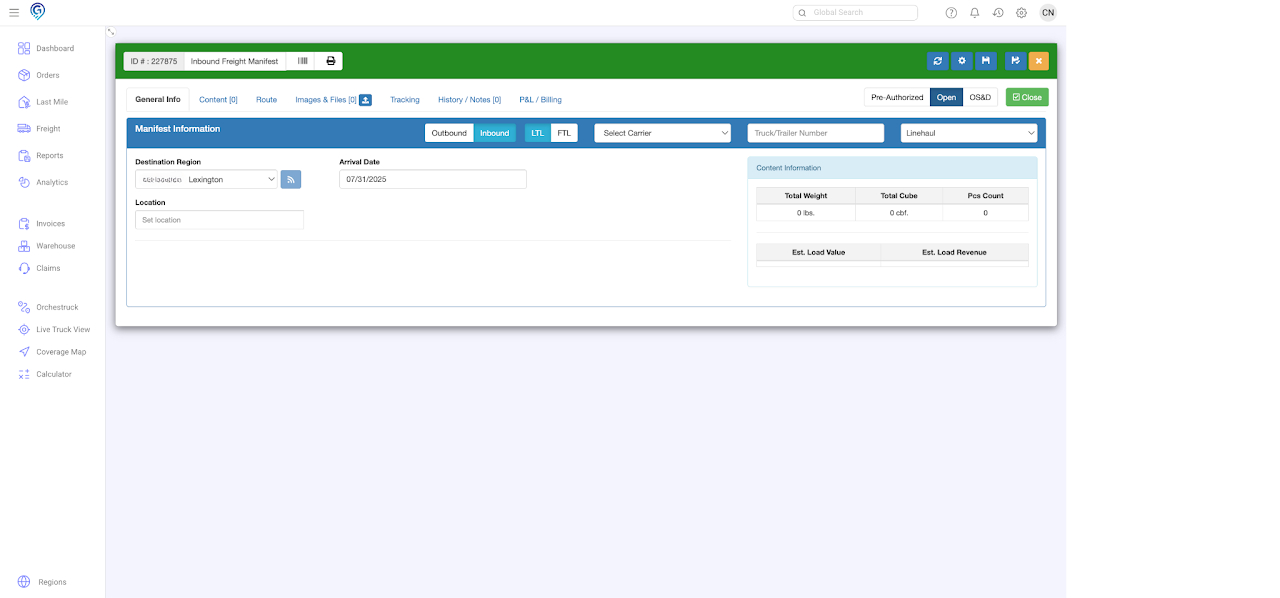Click the save-and-close icon button

point(1015,61)
